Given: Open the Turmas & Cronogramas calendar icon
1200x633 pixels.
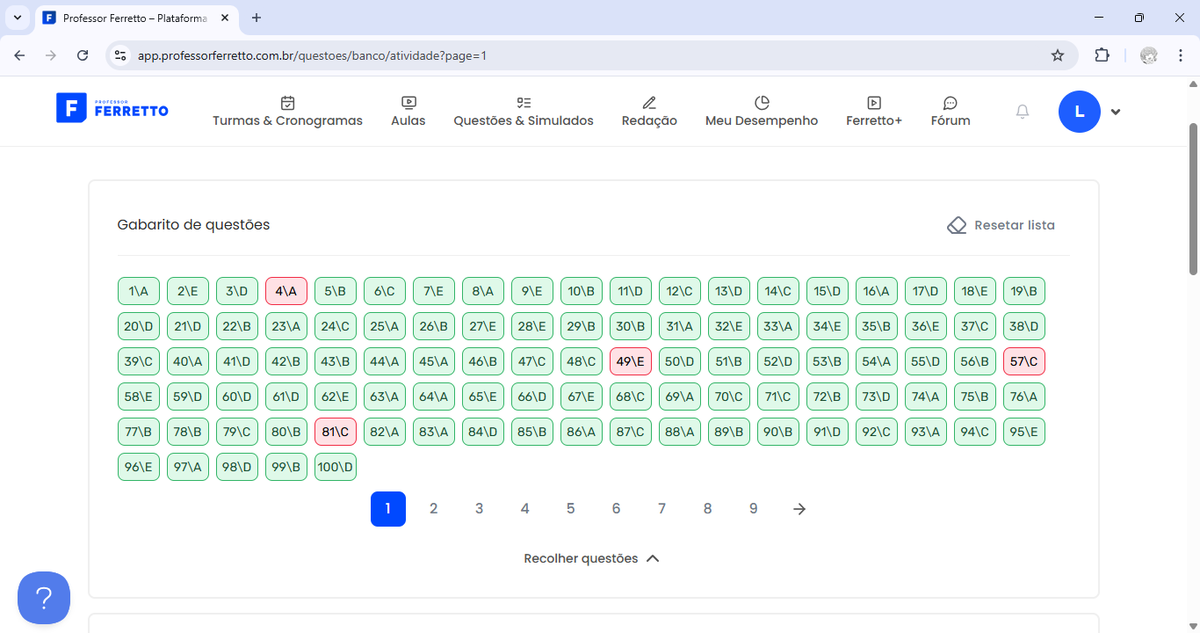Looking at the screenshot, I should tap(288, 102).
